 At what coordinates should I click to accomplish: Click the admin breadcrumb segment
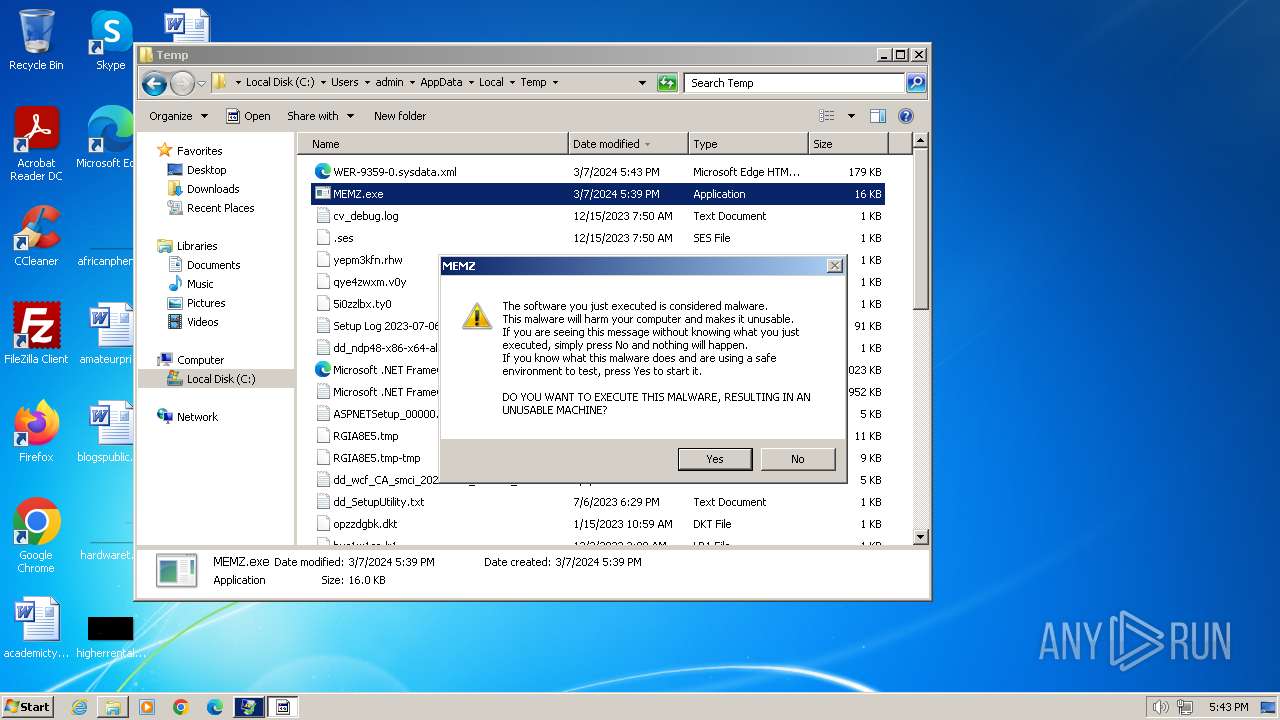click(x=389, y=83)
